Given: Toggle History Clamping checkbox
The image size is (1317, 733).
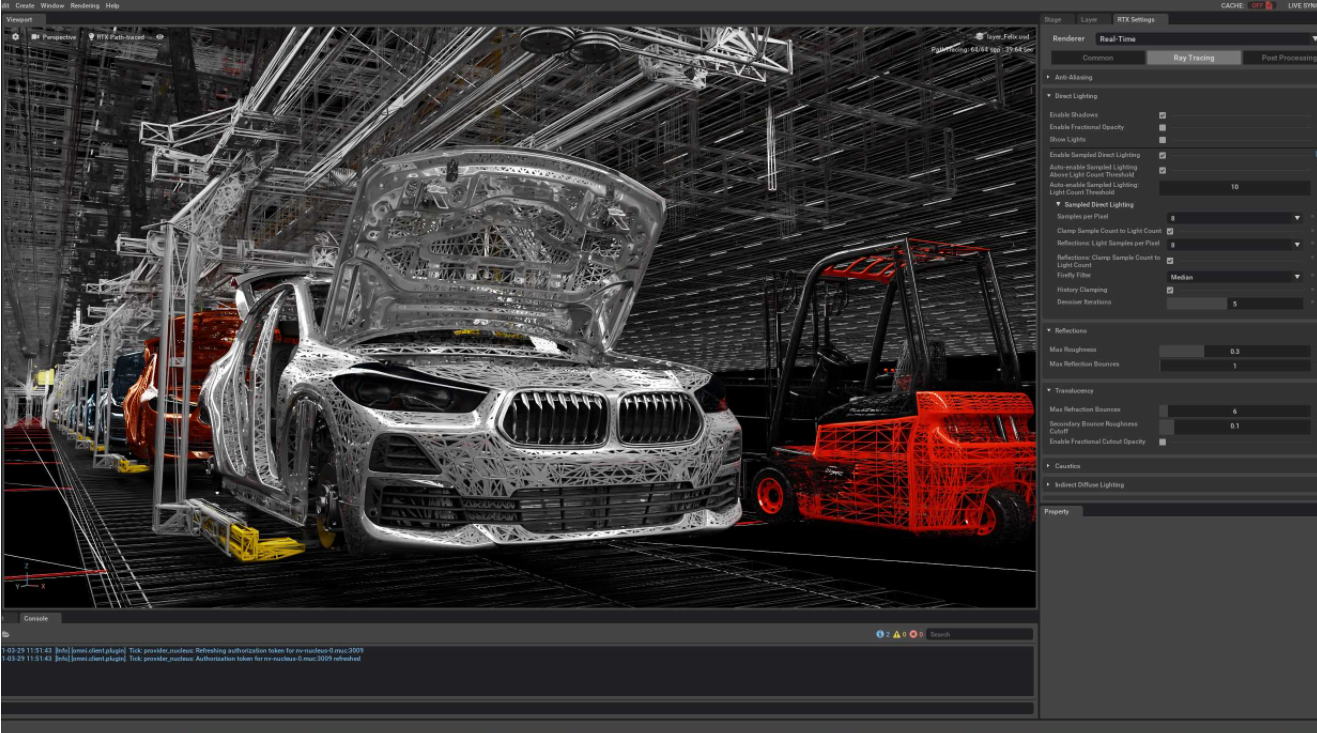Looking at the screenshot, I should click(x=1170, y=290).
